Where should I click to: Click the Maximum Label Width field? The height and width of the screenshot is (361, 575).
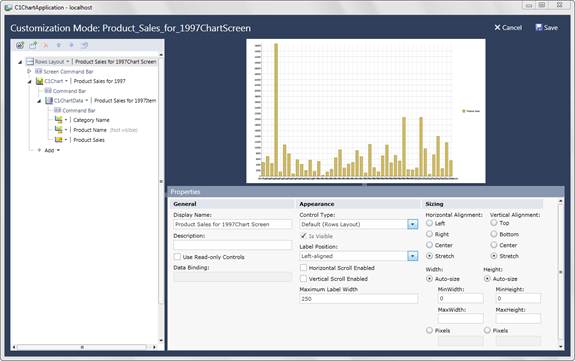[359, 299]
